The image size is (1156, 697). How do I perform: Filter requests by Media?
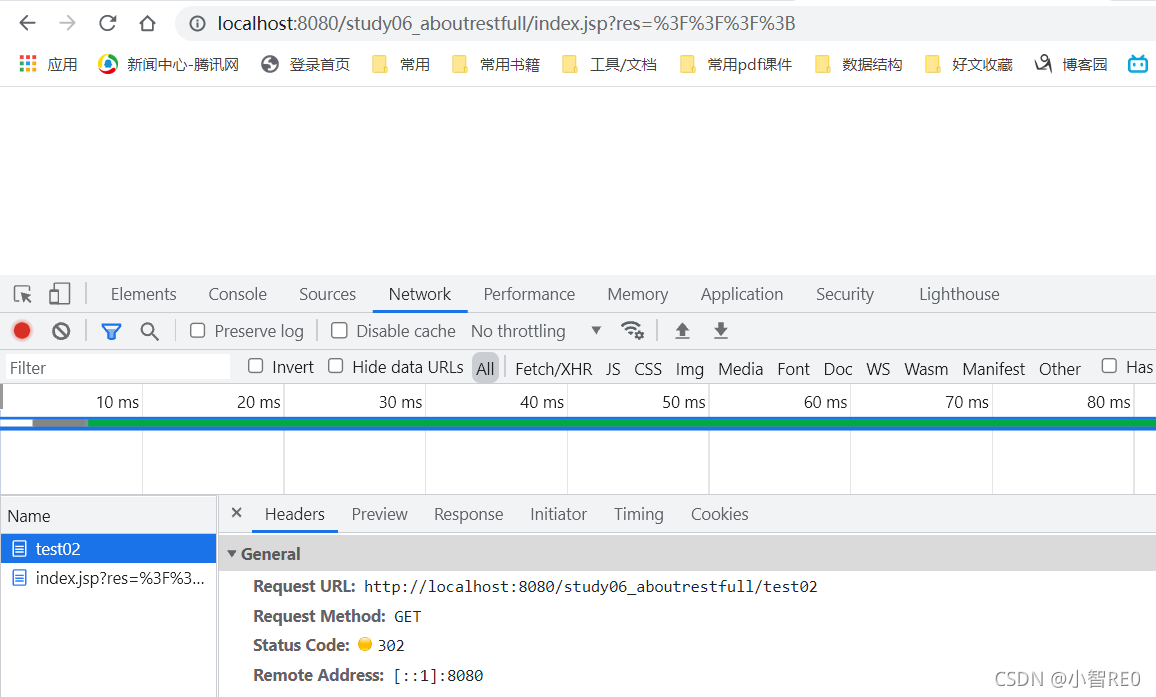coord(741,369)
